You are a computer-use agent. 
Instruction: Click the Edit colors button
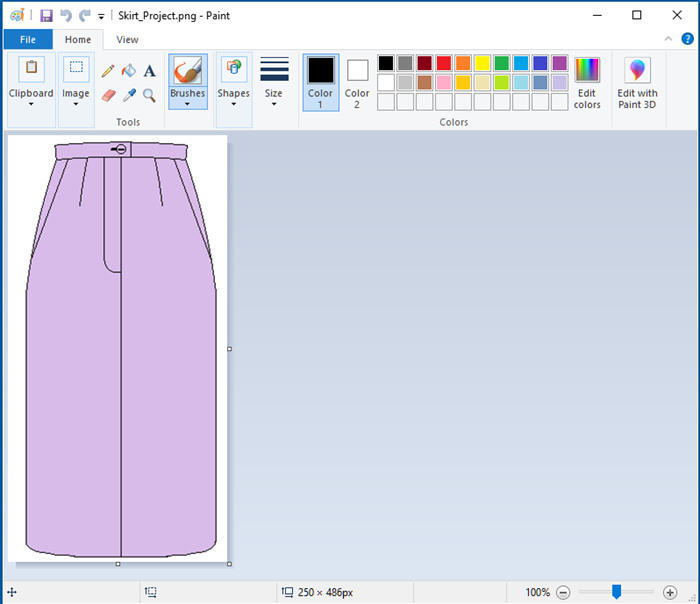pos(587,82)
